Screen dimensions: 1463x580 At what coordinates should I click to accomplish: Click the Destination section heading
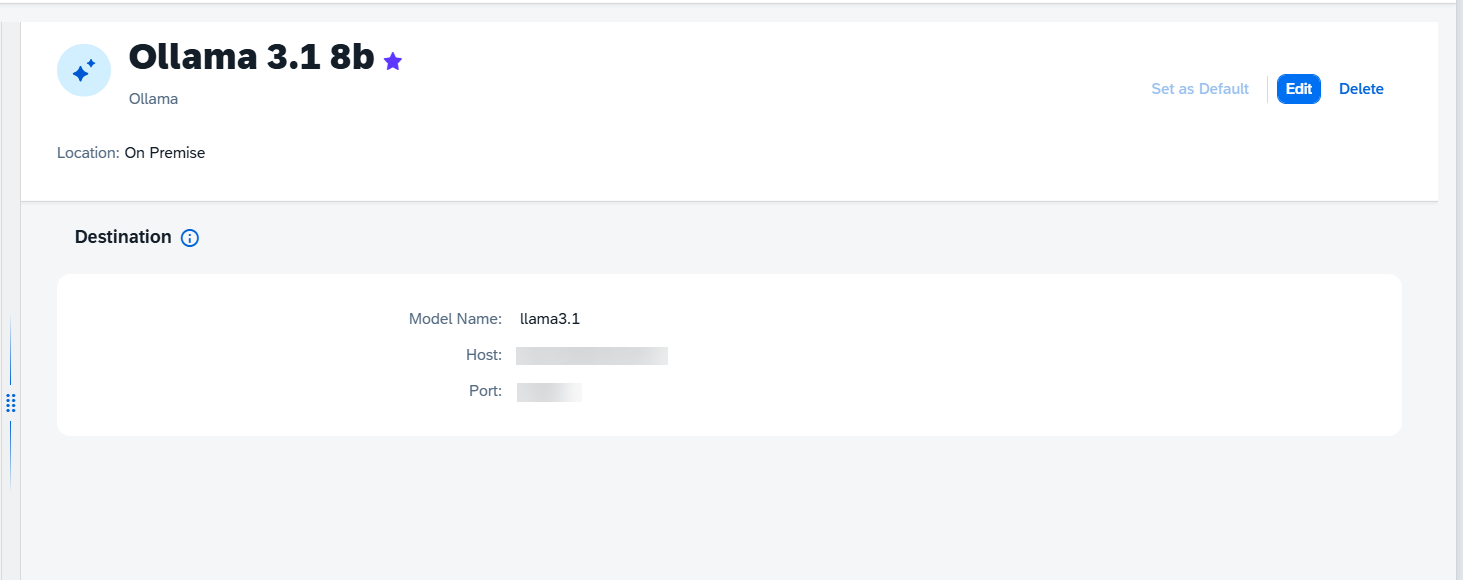[x=123, y=237]
